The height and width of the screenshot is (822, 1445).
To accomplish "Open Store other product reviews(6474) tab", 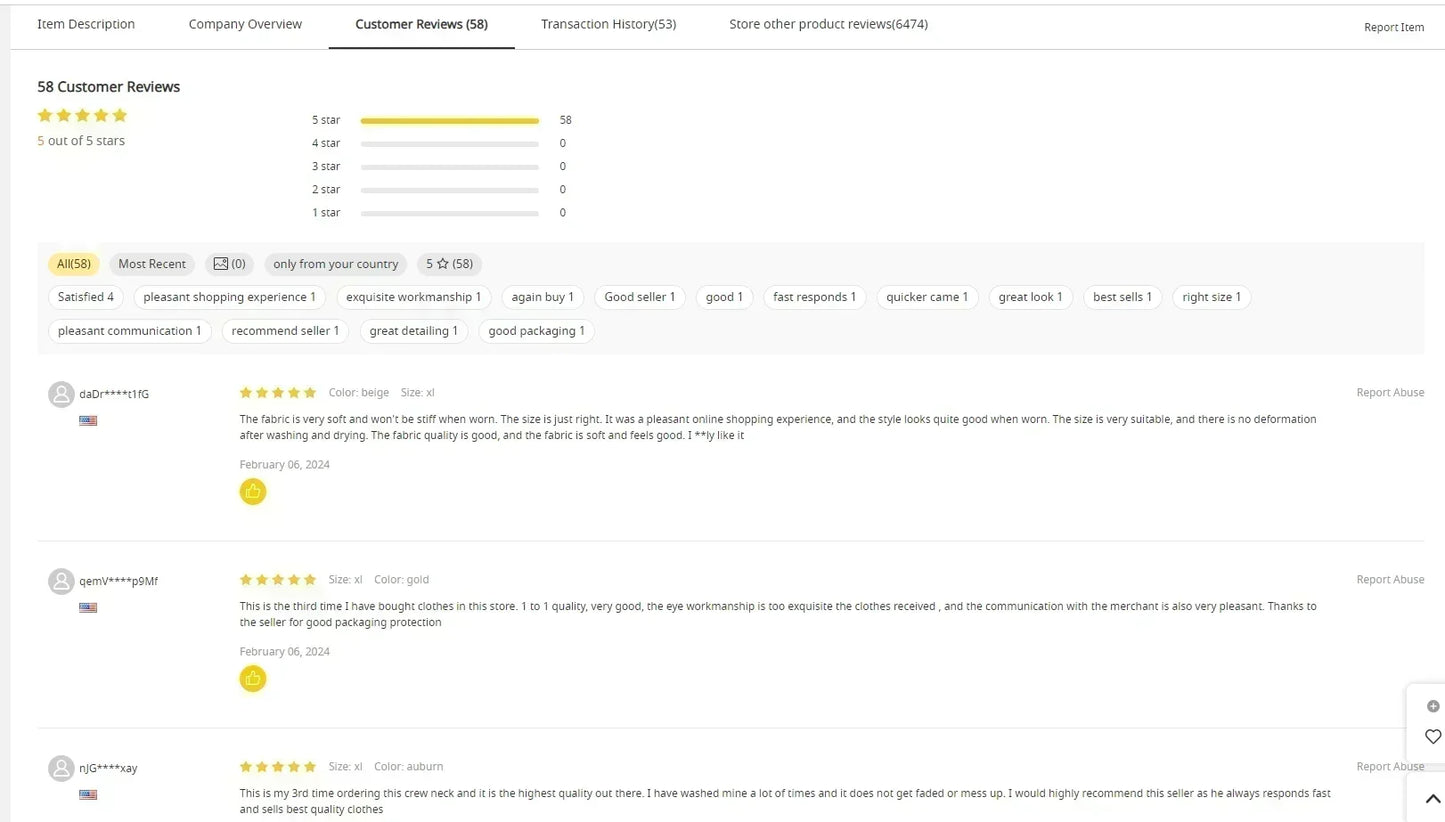I will 828,24.
